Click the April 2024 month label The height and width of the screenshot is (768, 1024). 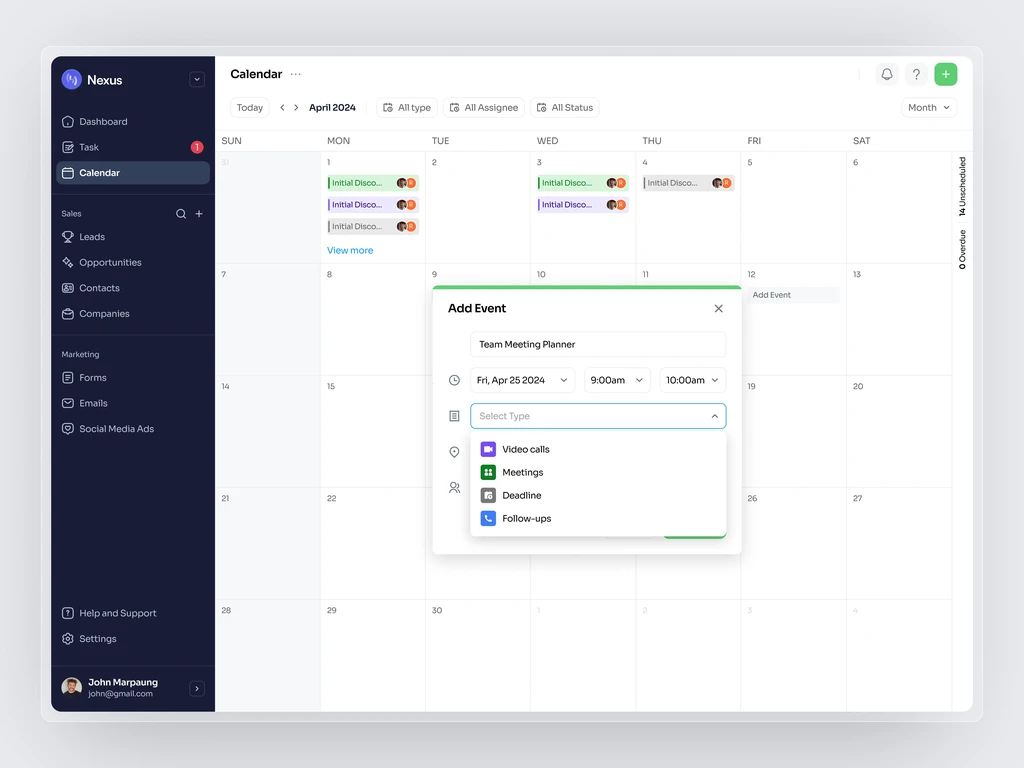click(332, 108)
